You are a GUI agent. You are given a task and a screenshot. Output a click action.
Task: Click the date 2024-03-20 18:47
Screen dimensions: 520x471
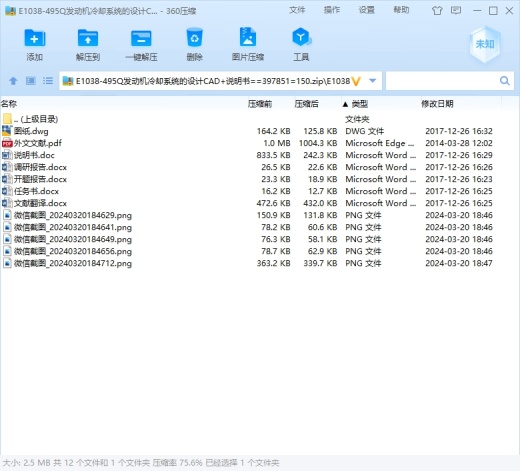[x=459, y=263]
